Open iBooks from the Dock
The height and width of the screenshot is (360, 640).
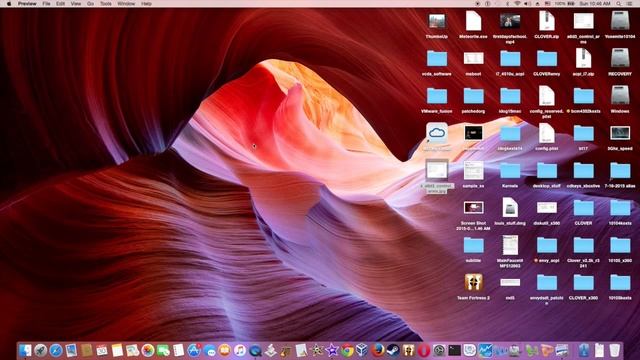pos(224,350)
